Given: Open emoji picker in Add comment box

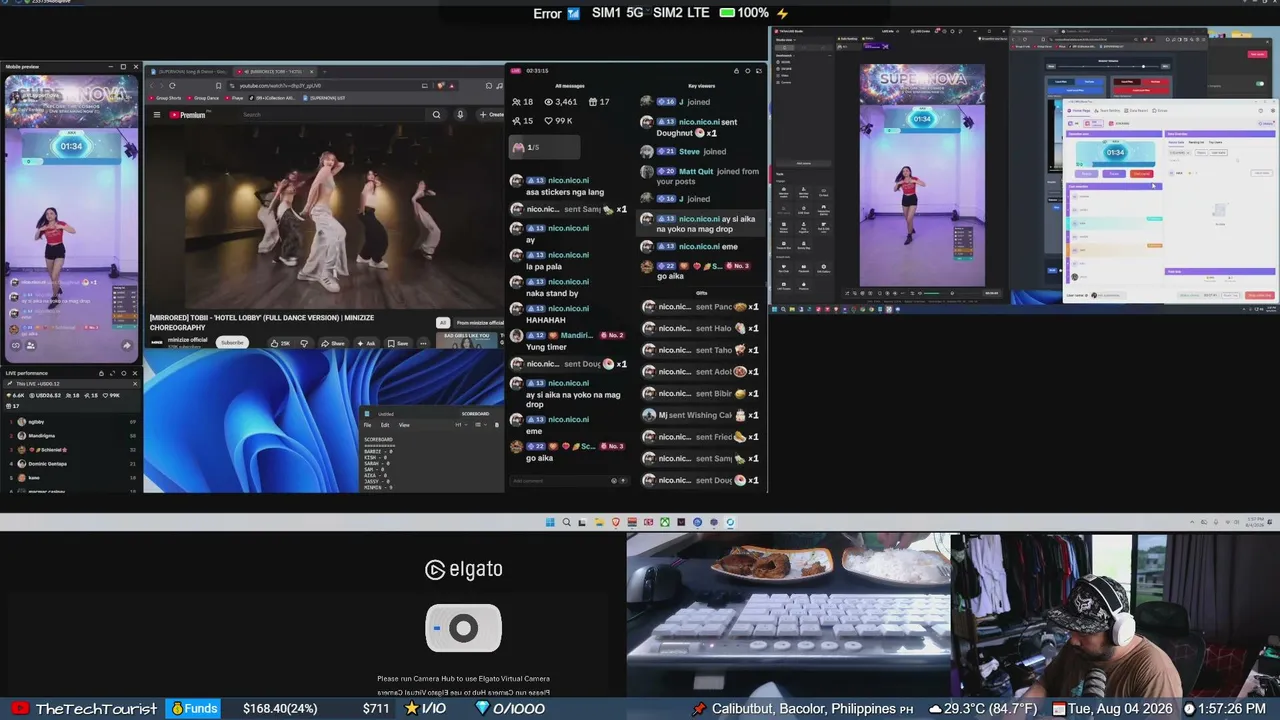Looking at the screenshot, I should [x=614, y=481].
